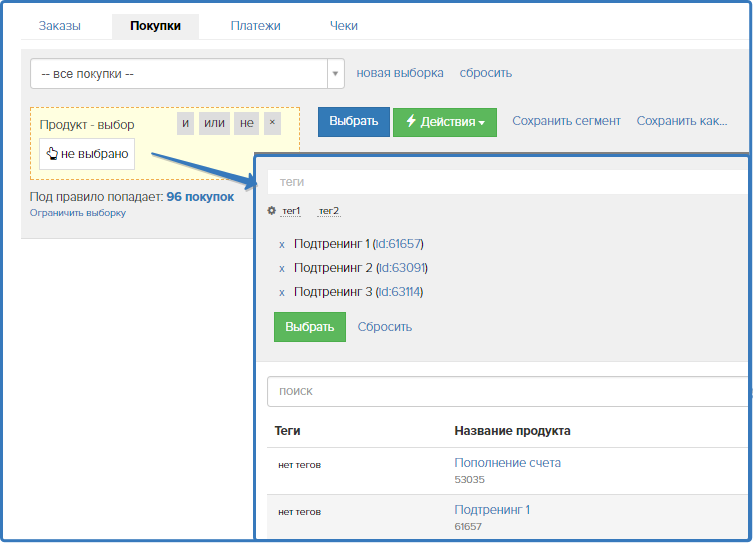Add condition with the 'и' button
This screenshot has height=544, width=753.
pos(185,123)
